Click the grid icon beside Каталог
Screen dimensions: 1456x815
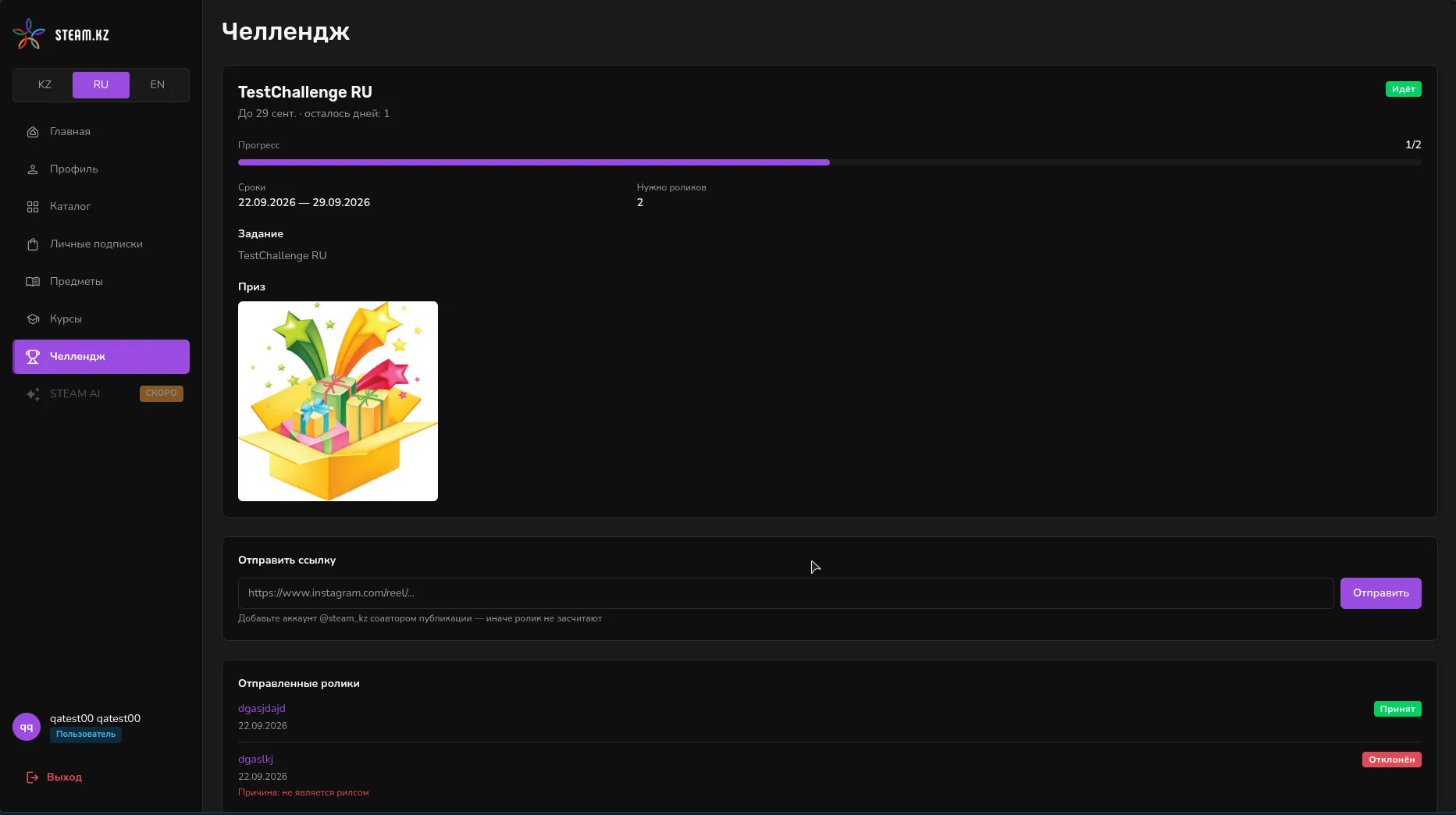[33, 207]
